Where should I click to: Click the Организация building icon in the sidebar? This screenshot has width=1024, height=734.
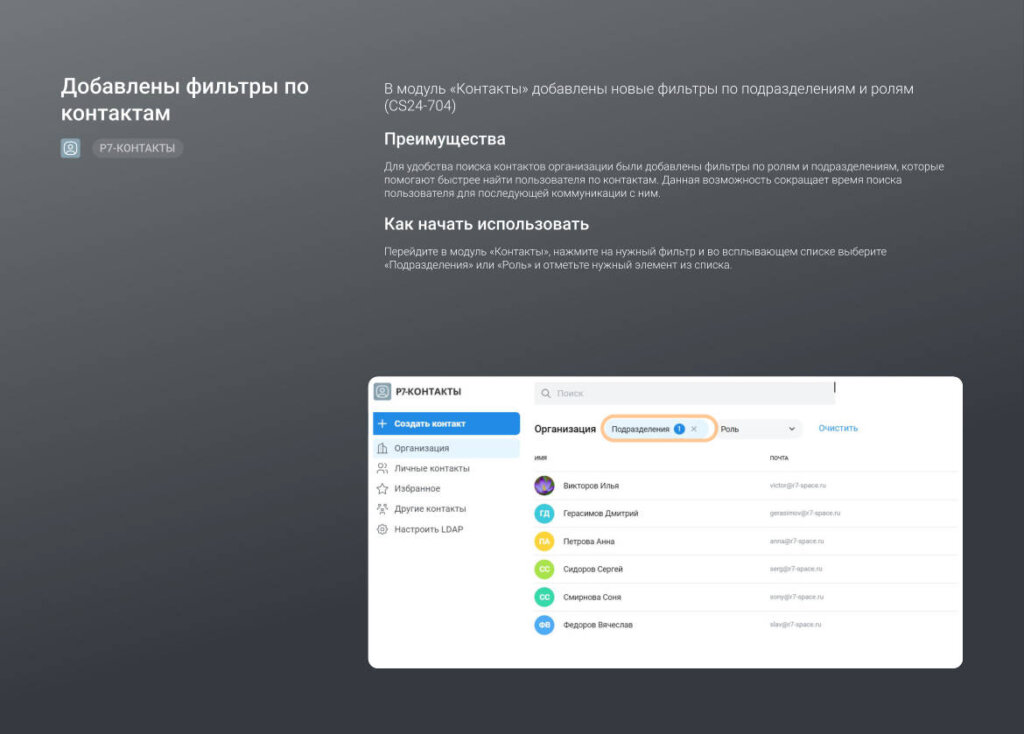coord(382,449)
